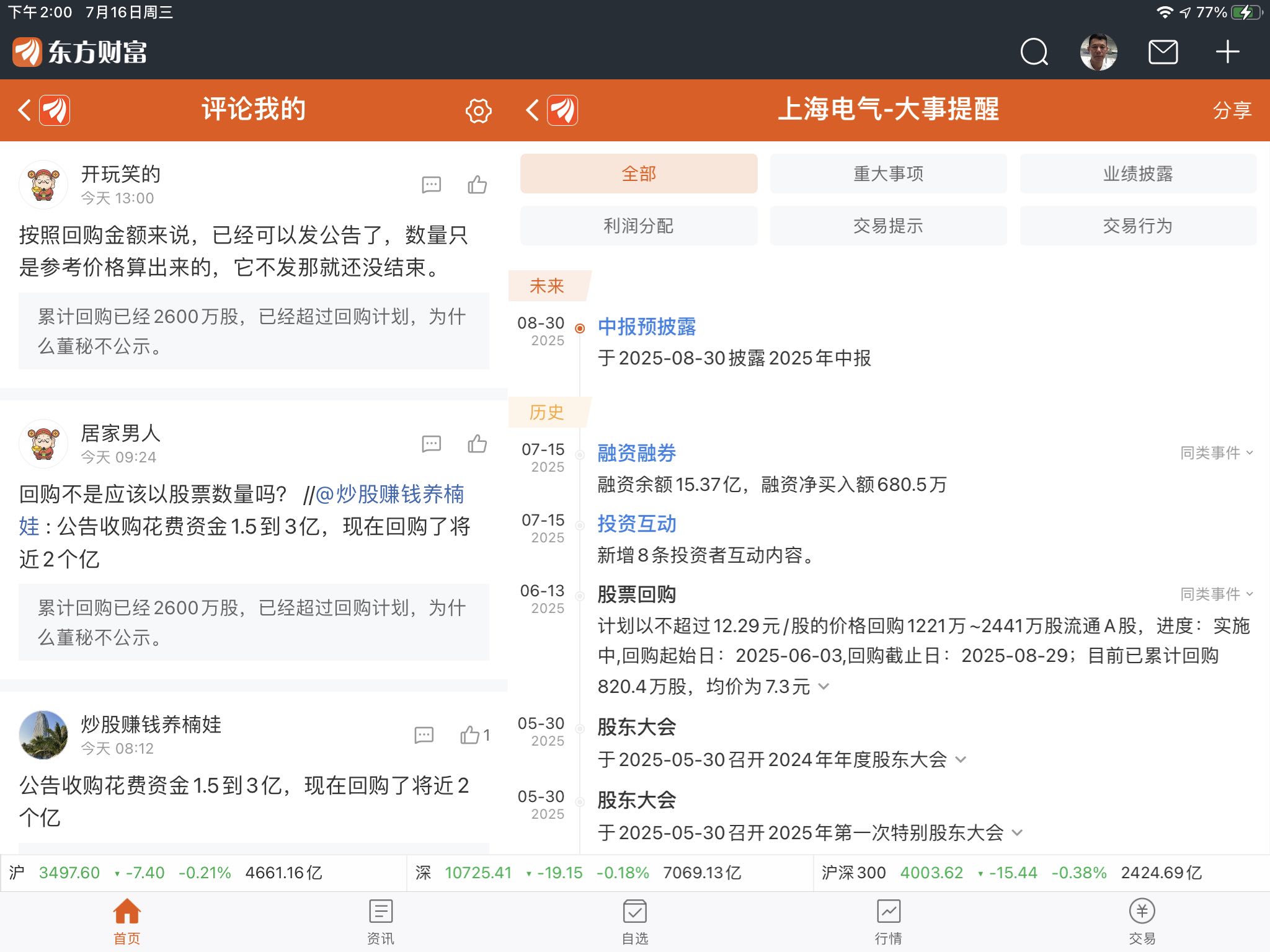Go back from 上海电气-大事提醒 panel
The height and width of the screenshot is (952, 1270).
(532, 110)
